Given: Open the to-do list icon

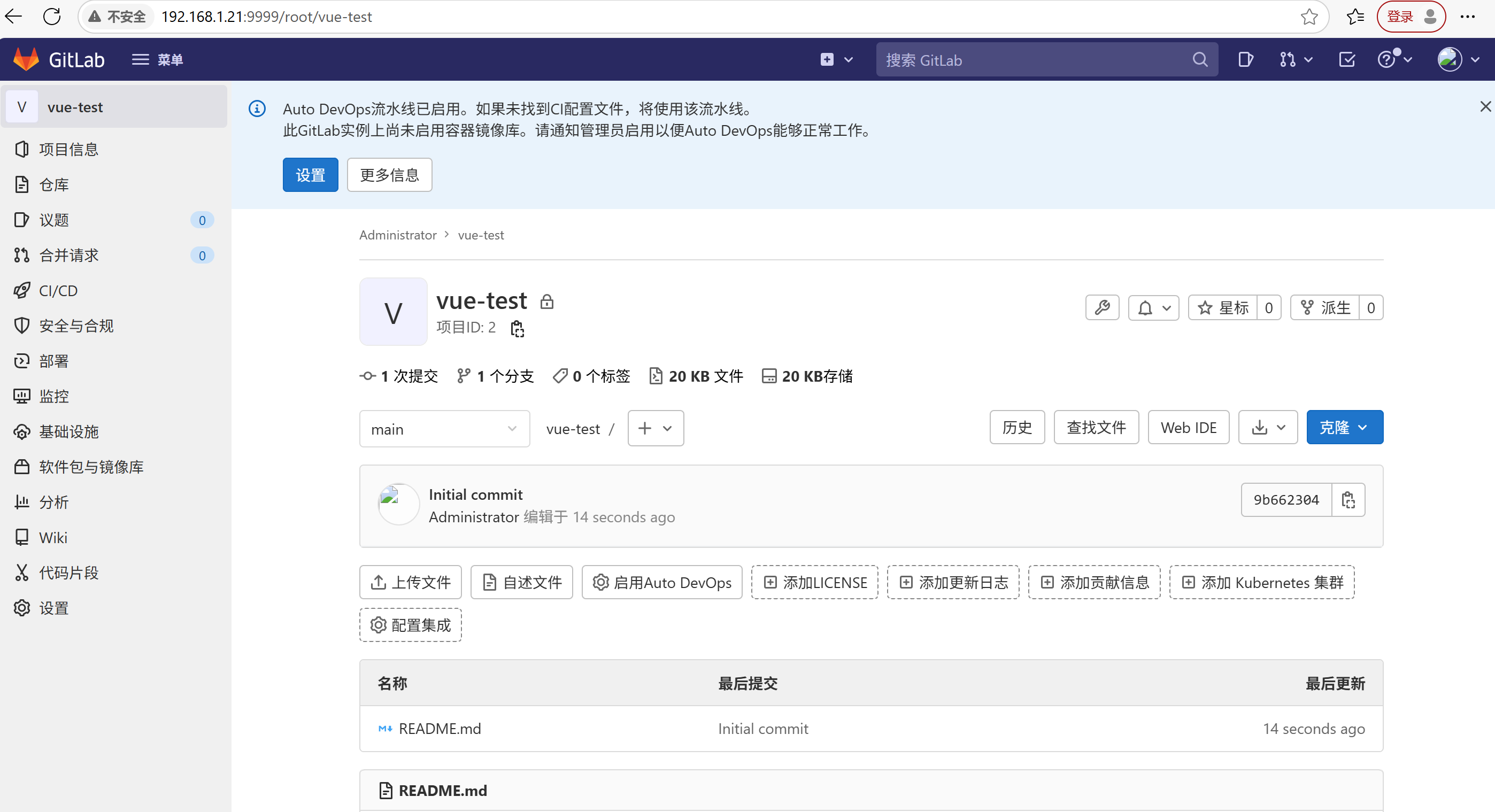Looking at the screenshot, I should (x=1347, y=59).
